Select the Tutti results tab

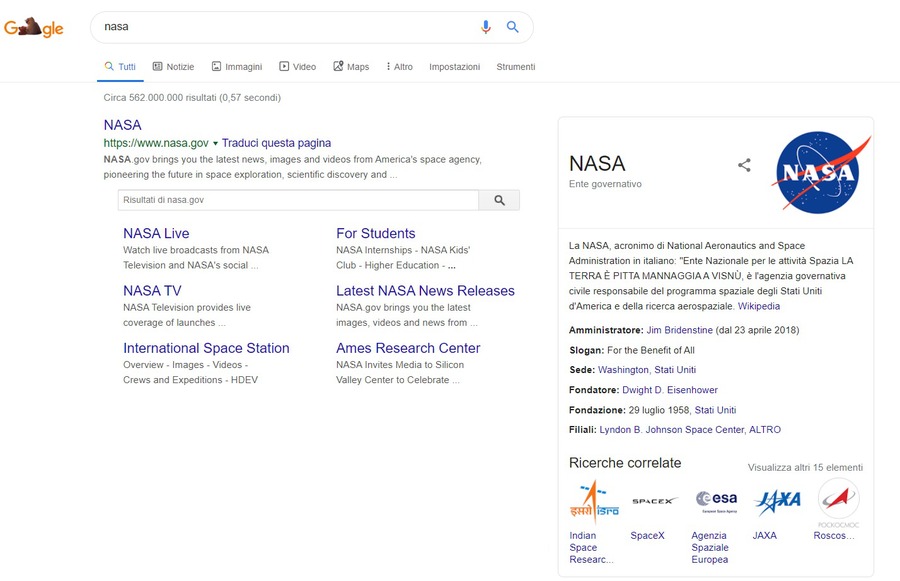[120, 67]
